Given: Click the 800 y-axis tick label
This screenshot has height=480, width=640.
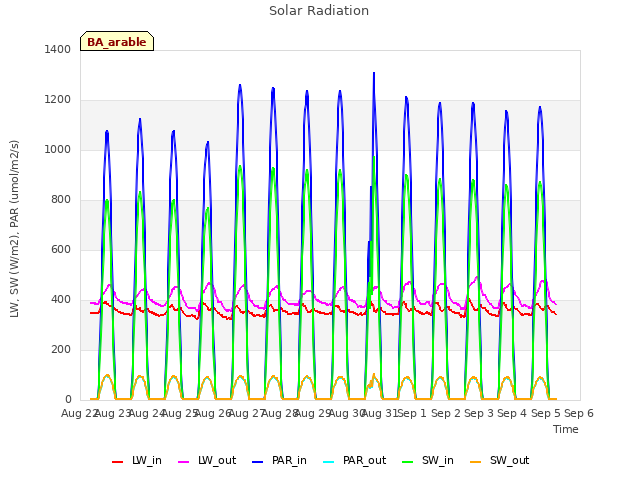Looking at the screenshot, I should tap(61, 200).
